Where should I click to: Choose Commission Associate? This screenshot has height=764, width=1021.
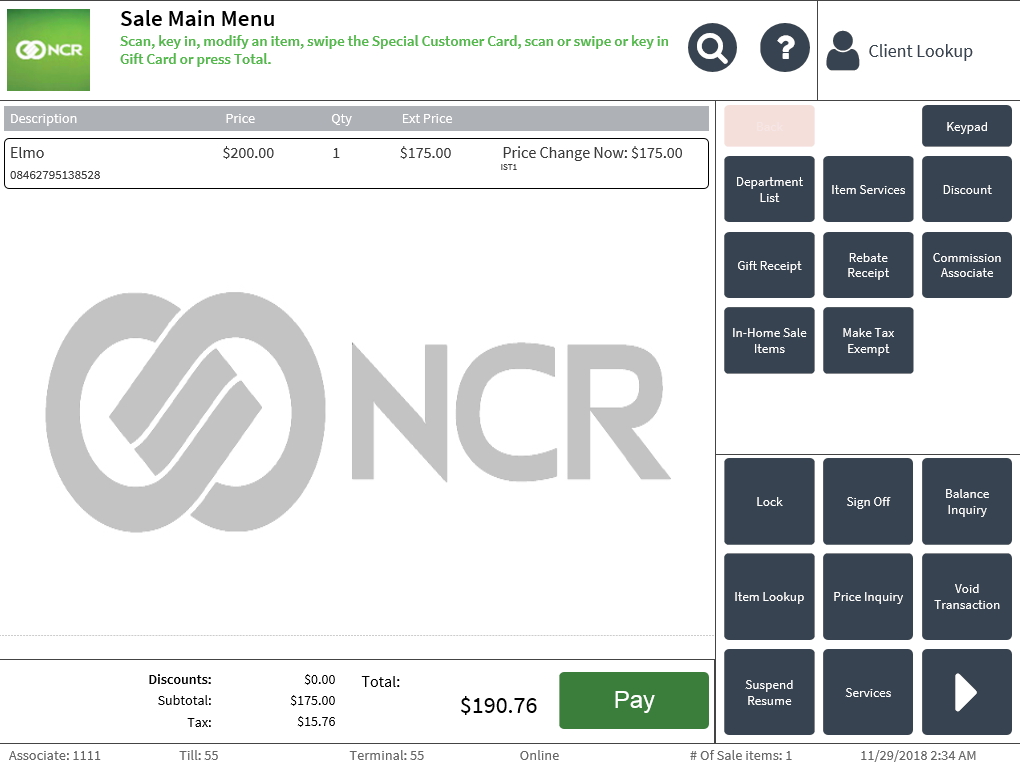(966, 265)
